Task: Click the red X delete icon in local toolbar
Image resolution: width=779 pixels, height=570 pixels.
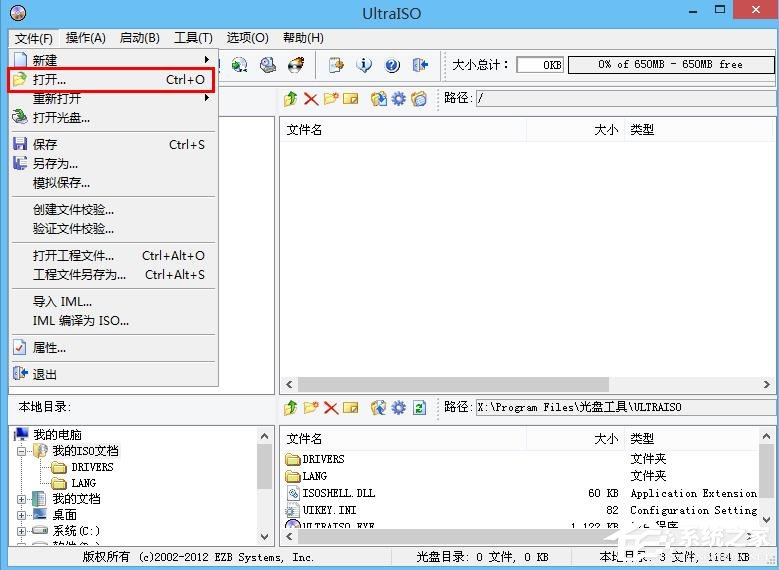Action: click(331, 407)
